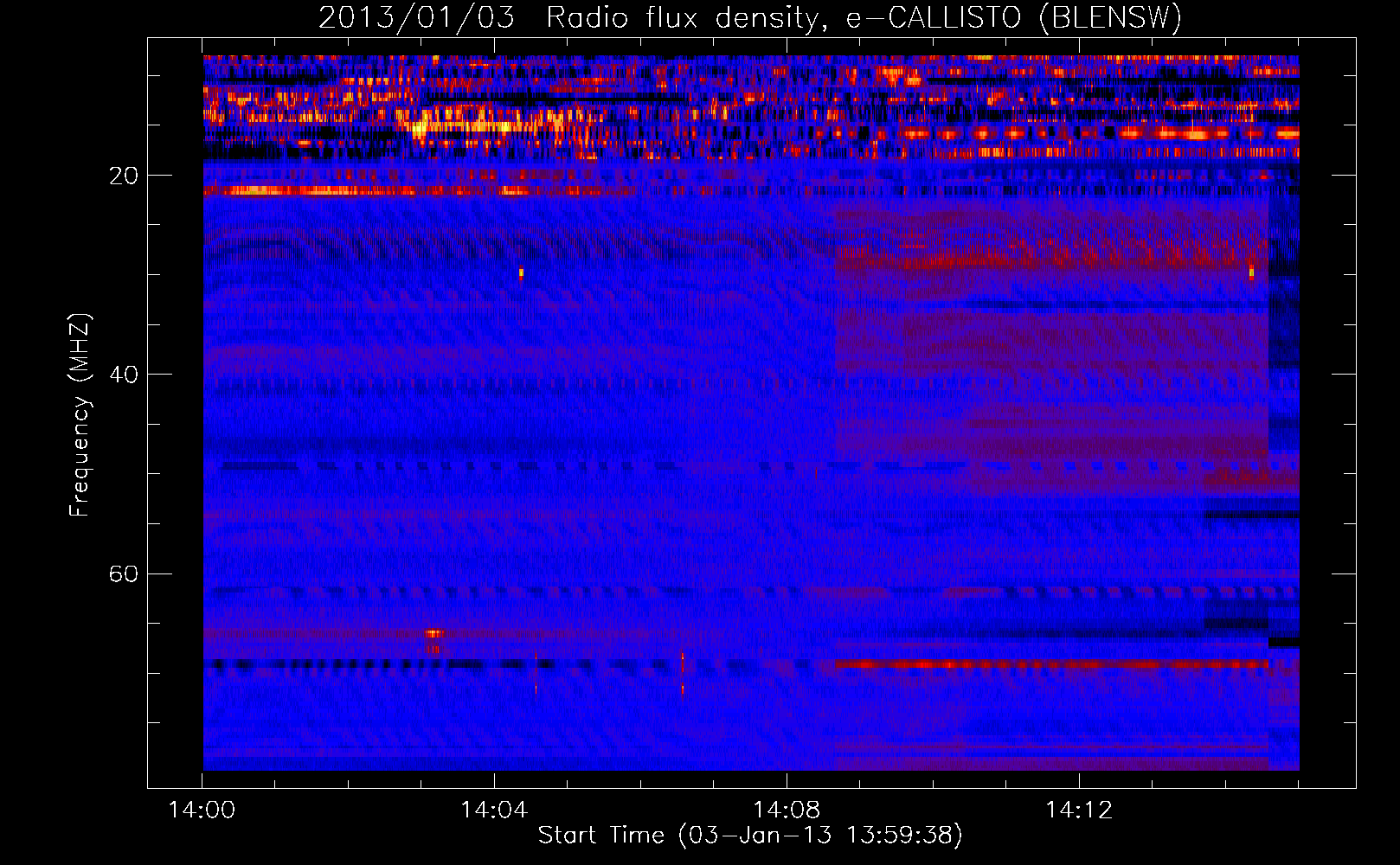Viewport: 1400px width, 865px height.
Task: Click the 20 MHz frequency tick label
Action: pos(123,176)
